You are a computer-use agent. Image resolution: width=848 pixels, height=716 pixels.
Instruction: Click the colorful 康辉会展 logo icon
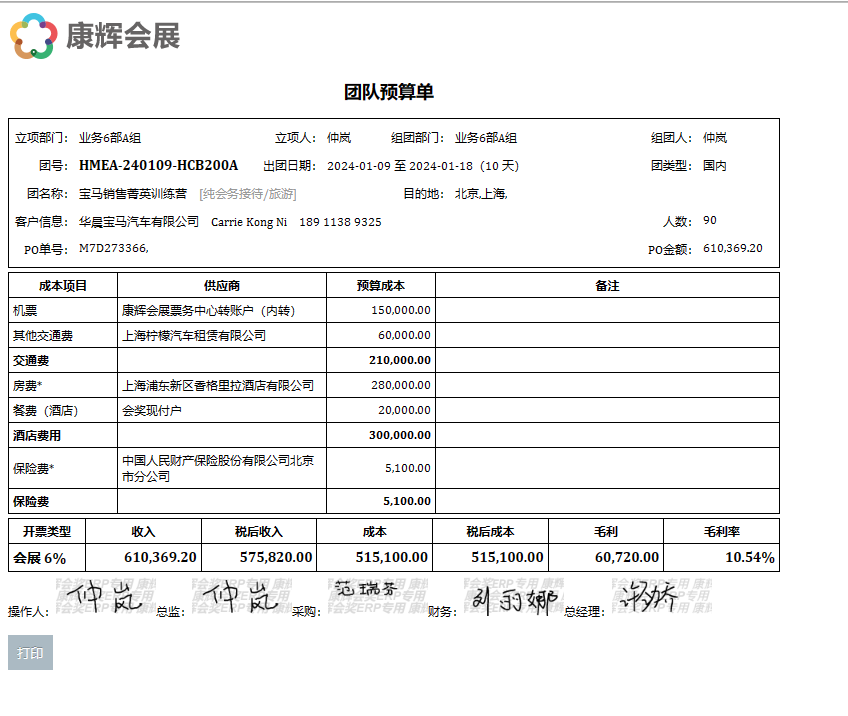[x=33, y=35]
